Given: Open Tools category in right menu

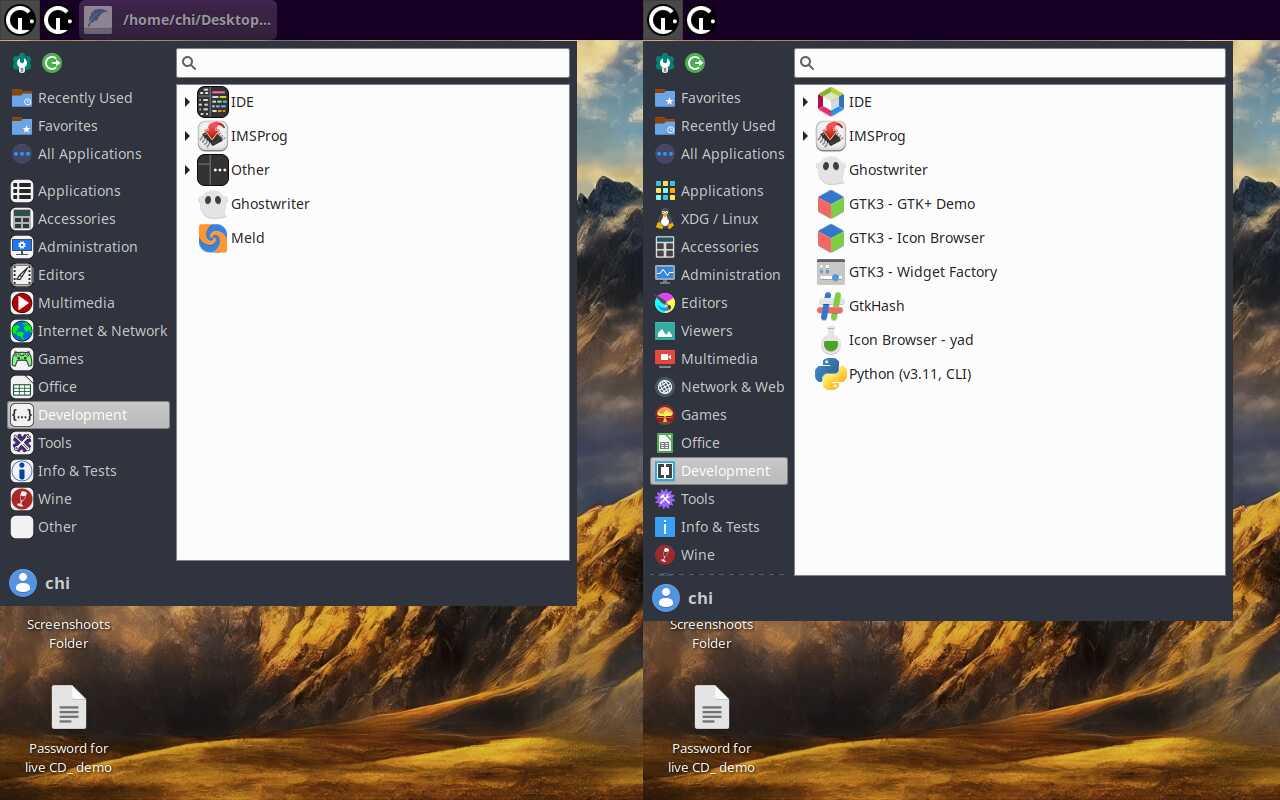Looking at the screenshot, I should point(719,499).
